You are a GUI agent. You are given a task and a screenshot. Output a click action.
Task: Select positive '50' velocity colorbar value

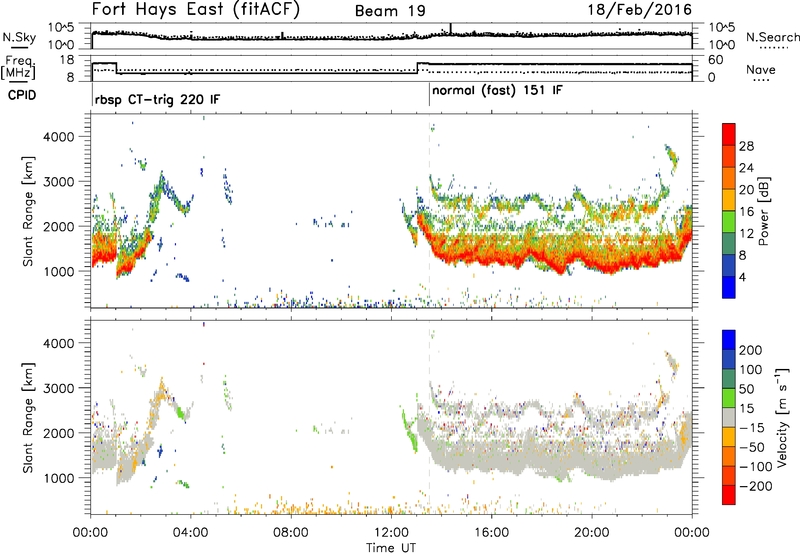[746, 389]
